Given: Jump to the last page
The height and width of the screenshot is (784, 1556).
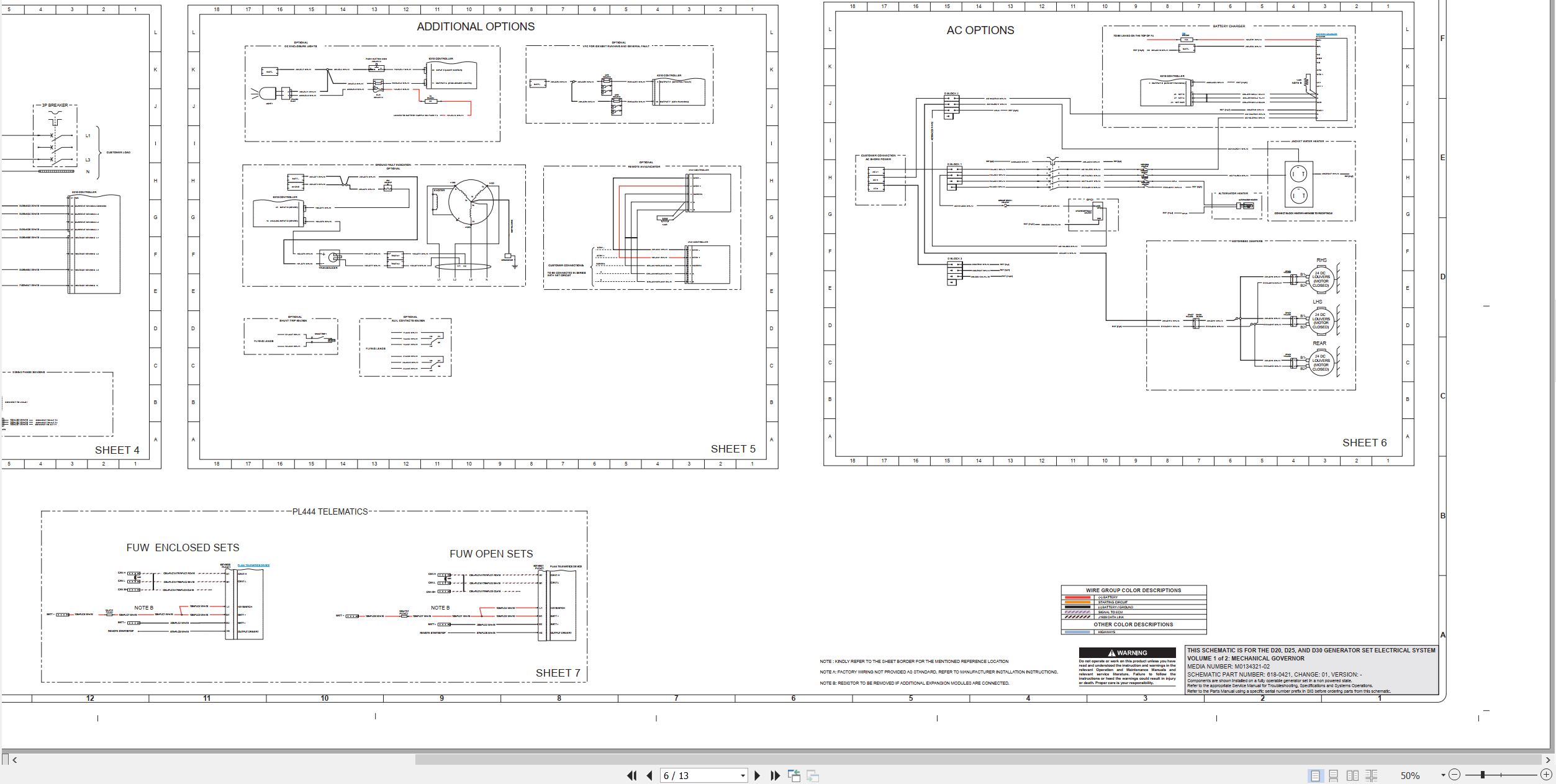Looking at the screenshot, I should click(775, 775).
